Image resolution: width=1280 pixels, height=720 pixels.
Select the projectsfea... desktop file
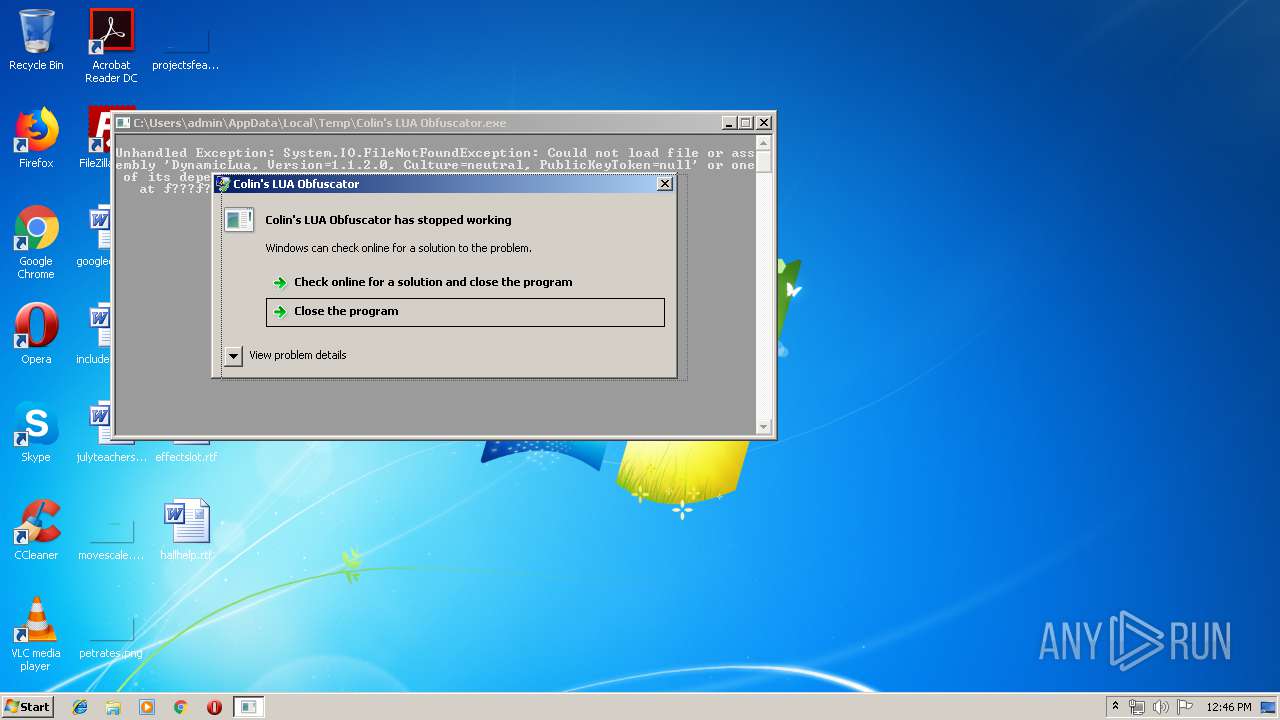pyautogui.click(x=186, y=45)
